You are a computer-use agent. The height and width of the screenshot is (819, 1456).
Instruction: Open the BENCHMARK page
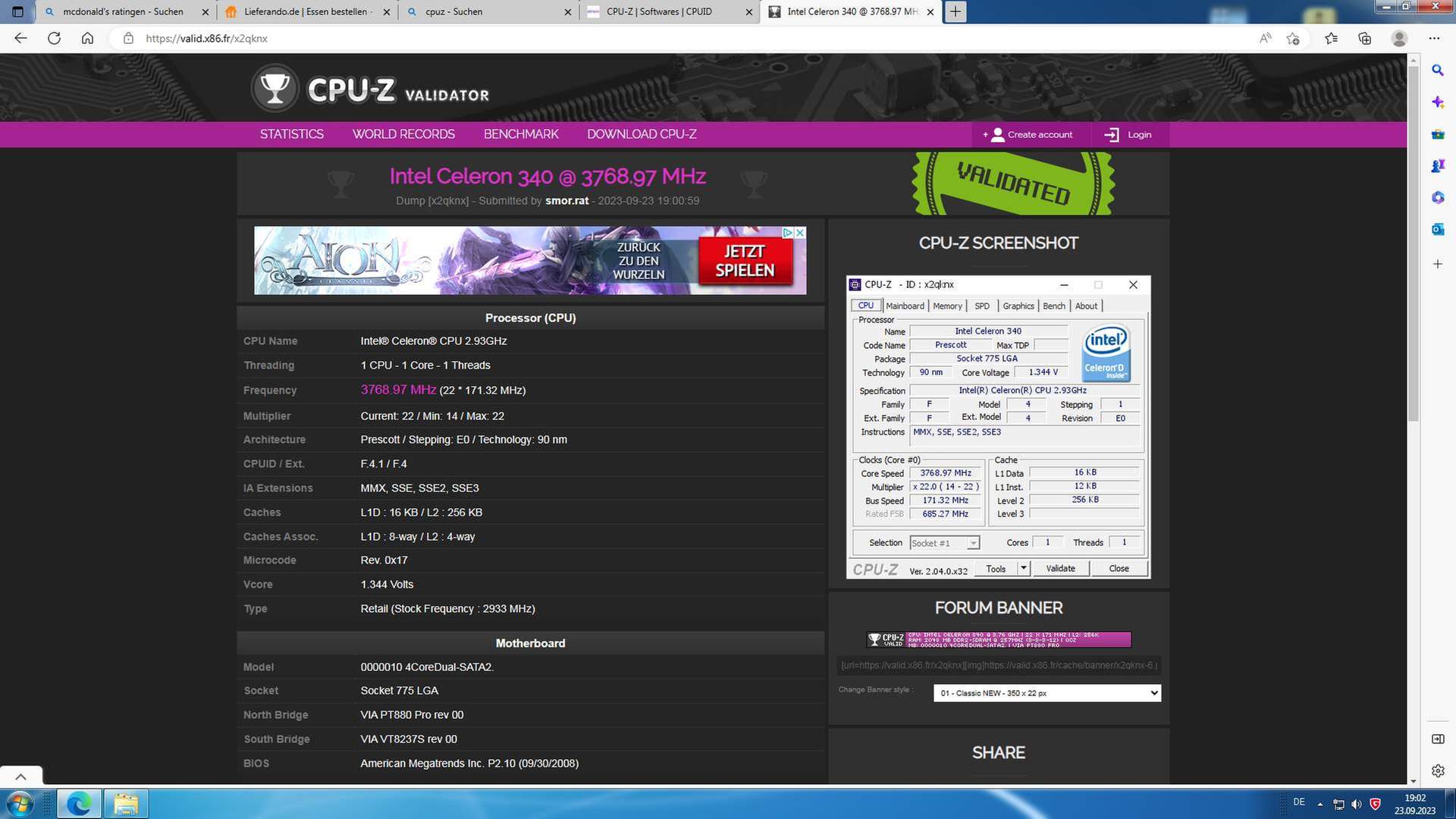521,134
